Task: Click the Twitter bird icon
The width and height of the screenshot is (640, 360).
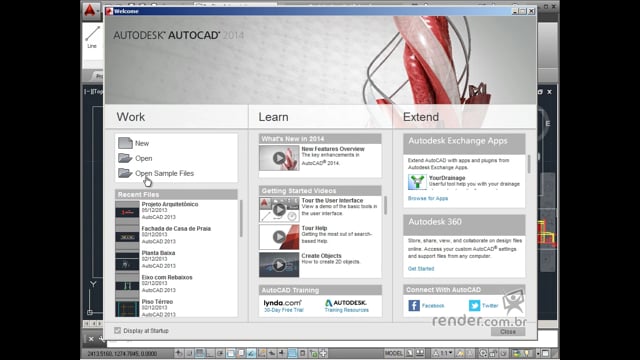Action: pyautogui.click(x=474, y=305)
